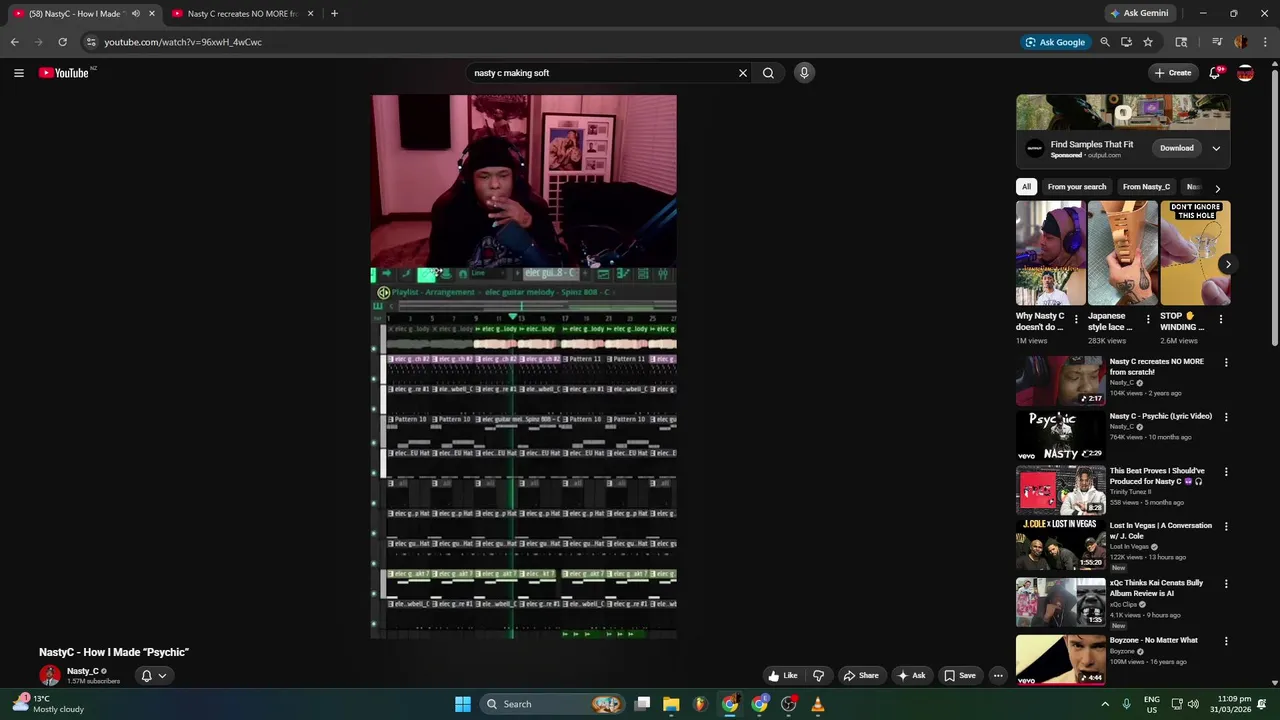The image size is (1280, 720).
Task: Click Ask Gemini in the title bar
Action: [x=1139, y=14]
